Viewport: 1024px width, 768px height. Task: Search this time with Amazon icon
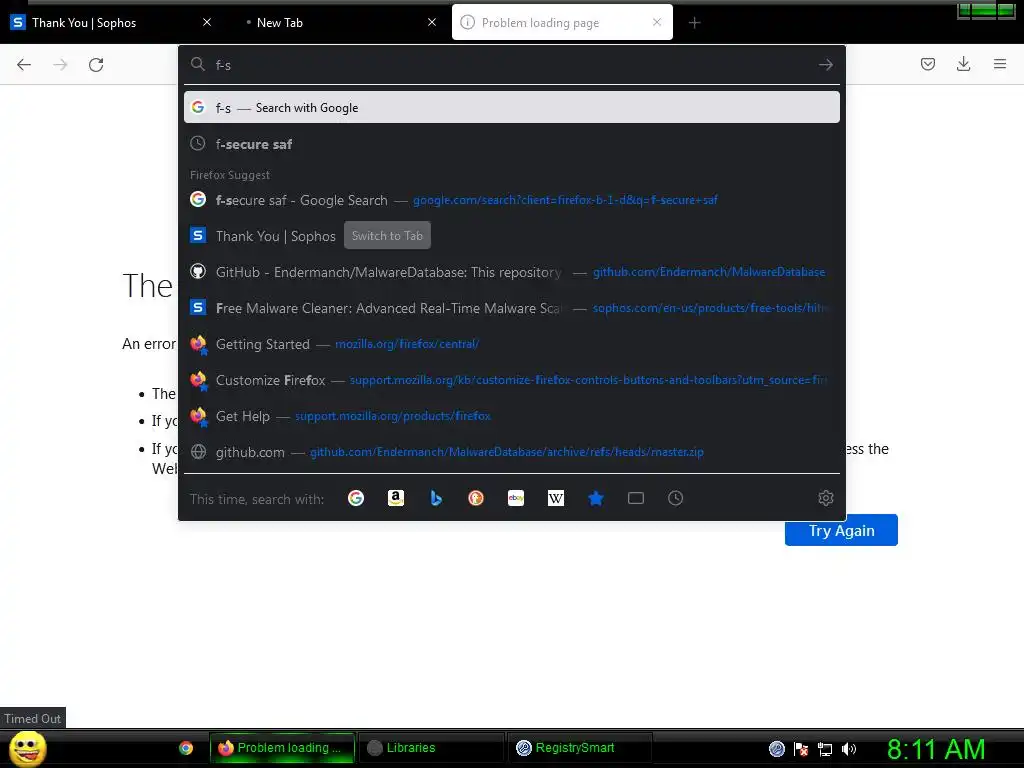396,498
